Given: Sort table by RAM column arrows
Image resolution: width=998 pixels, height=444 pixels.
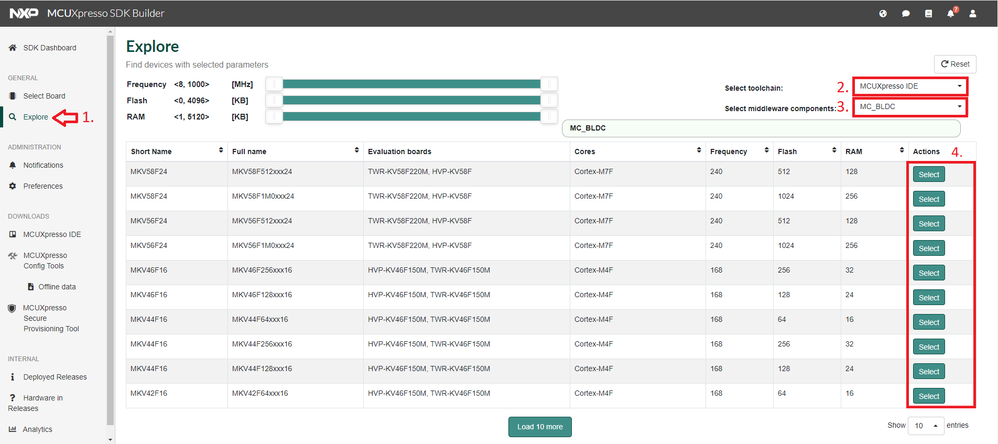Looking at the screenshot, I should tap(902, 151).
